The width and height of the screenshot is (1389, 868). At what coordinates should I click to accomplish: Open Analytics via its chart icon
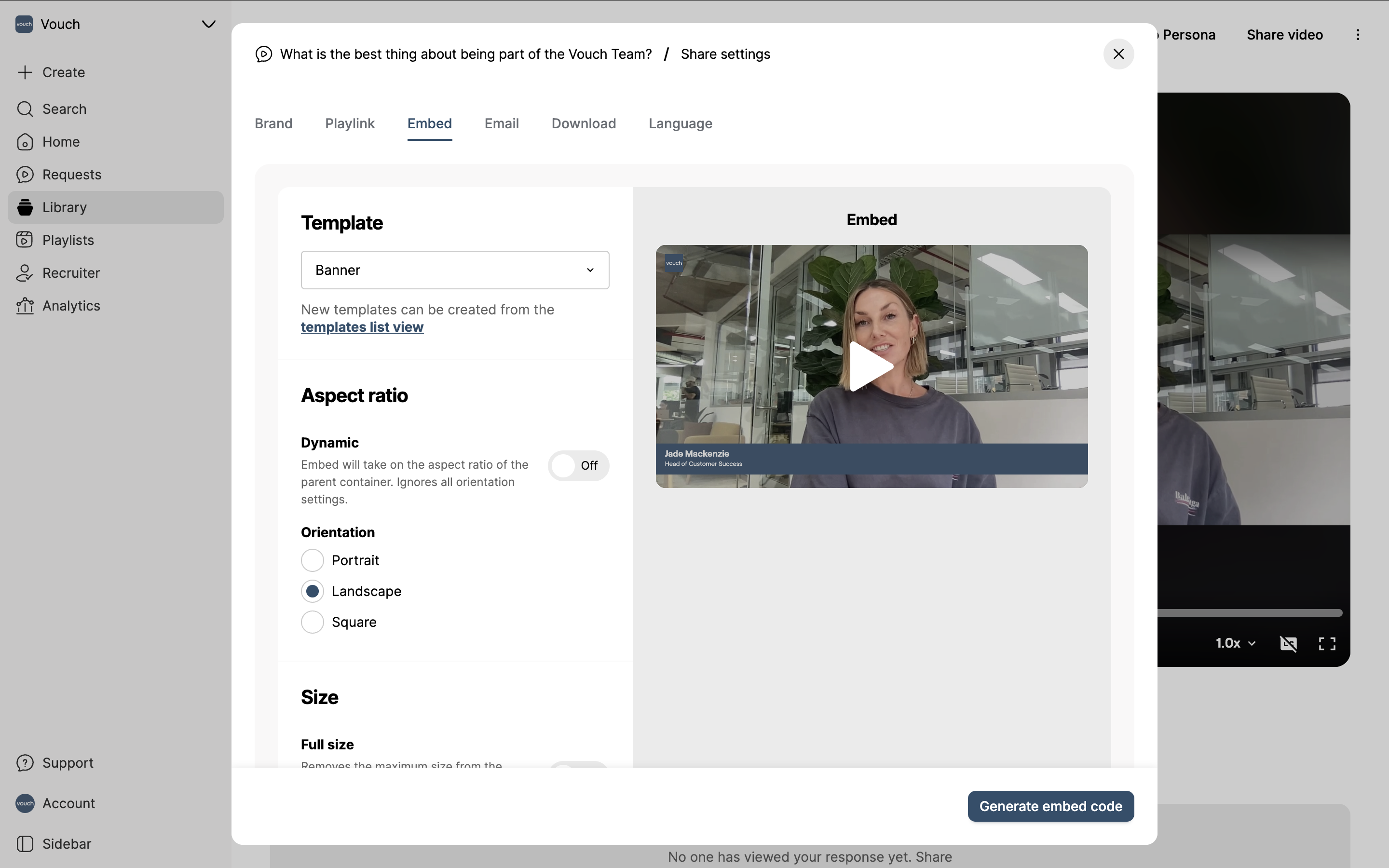coord(25,306)
